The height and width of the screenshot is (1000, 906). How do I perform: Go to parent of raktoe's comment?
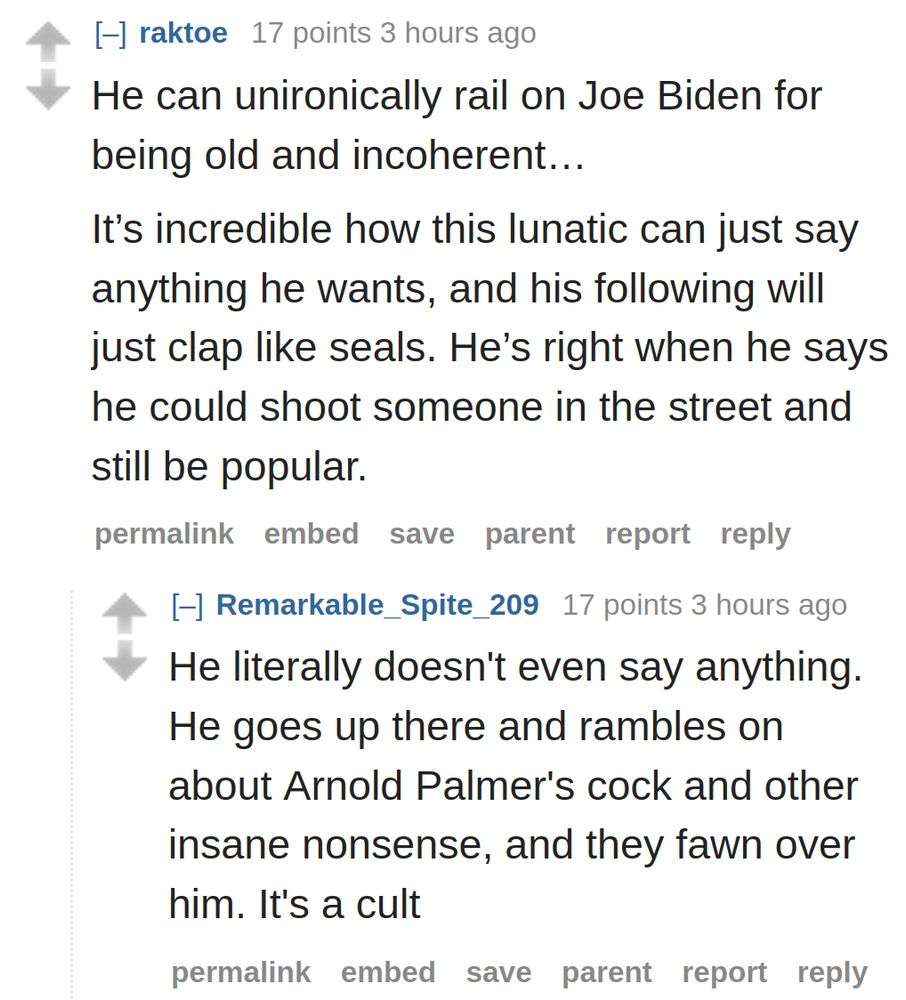point(529,534)
